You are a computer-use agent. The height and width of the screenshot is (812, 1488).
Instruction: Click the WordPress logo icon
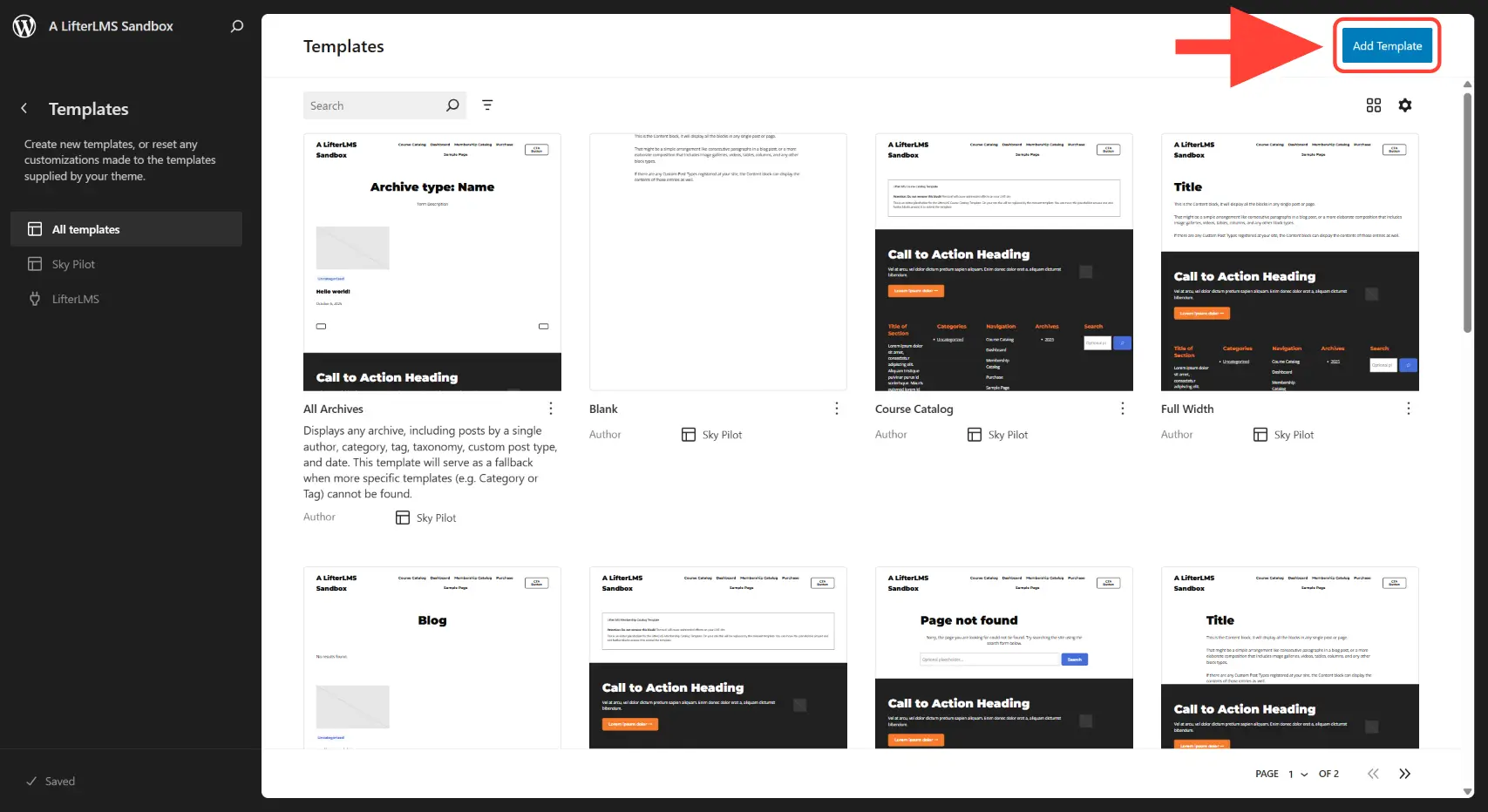pyautogui.click(x=24, y=26)
